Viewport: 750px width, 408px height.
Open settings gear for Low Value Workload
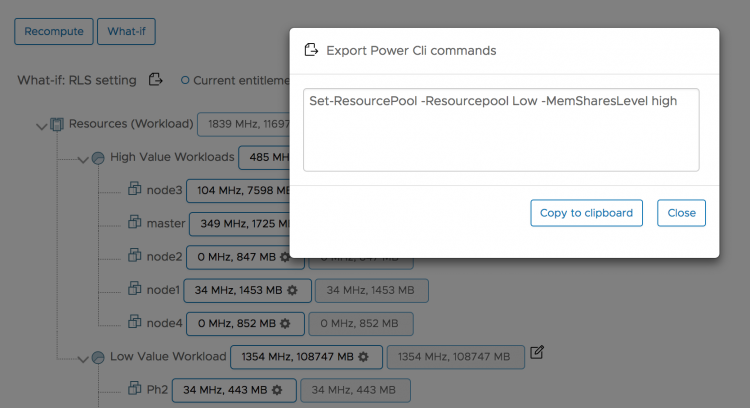(x=363, y=357)
